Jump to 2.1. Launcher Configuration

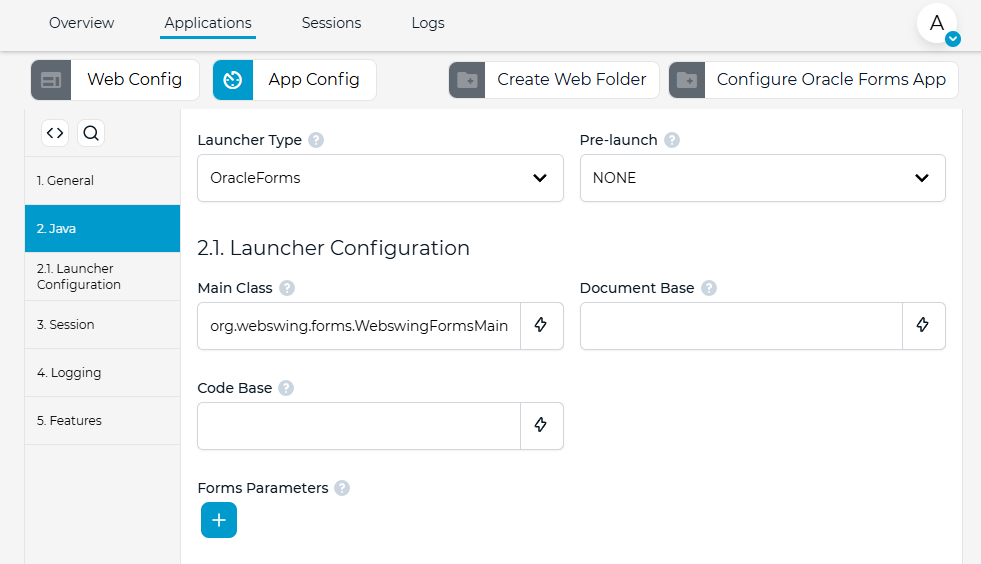pos(103,276)
